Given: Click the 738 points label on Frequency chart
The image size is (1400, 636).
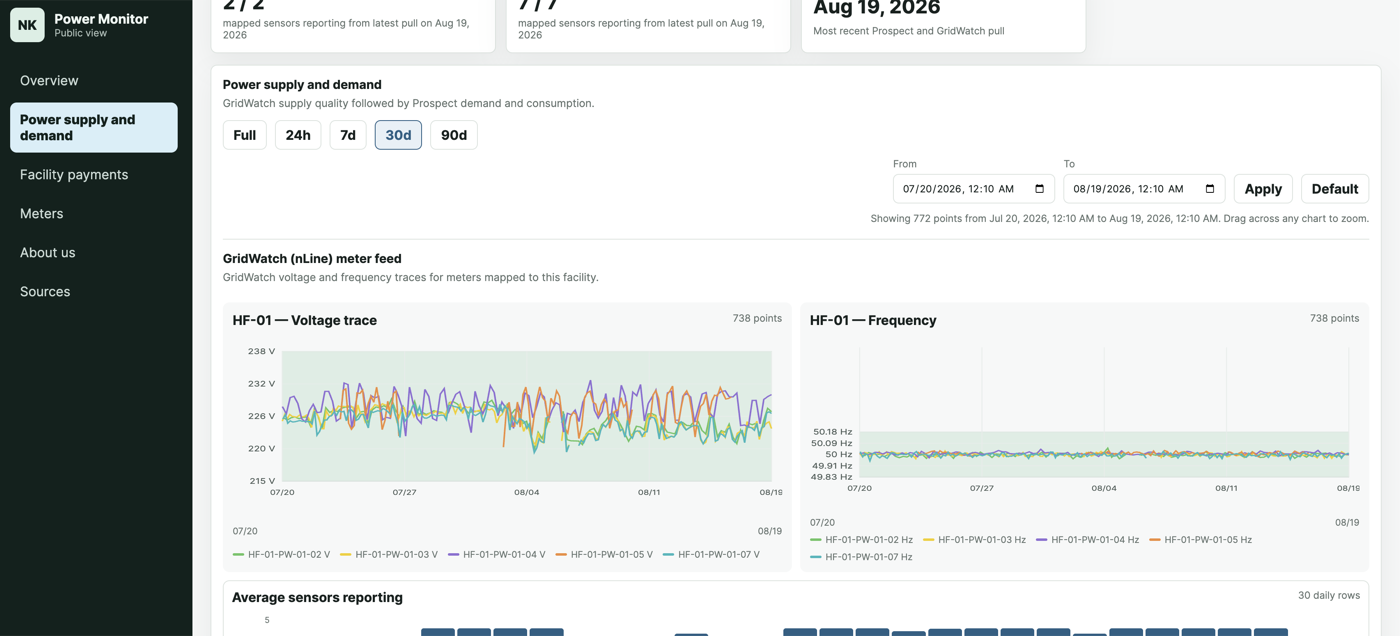Looking at the screenshot, I should pos(1334,319).
